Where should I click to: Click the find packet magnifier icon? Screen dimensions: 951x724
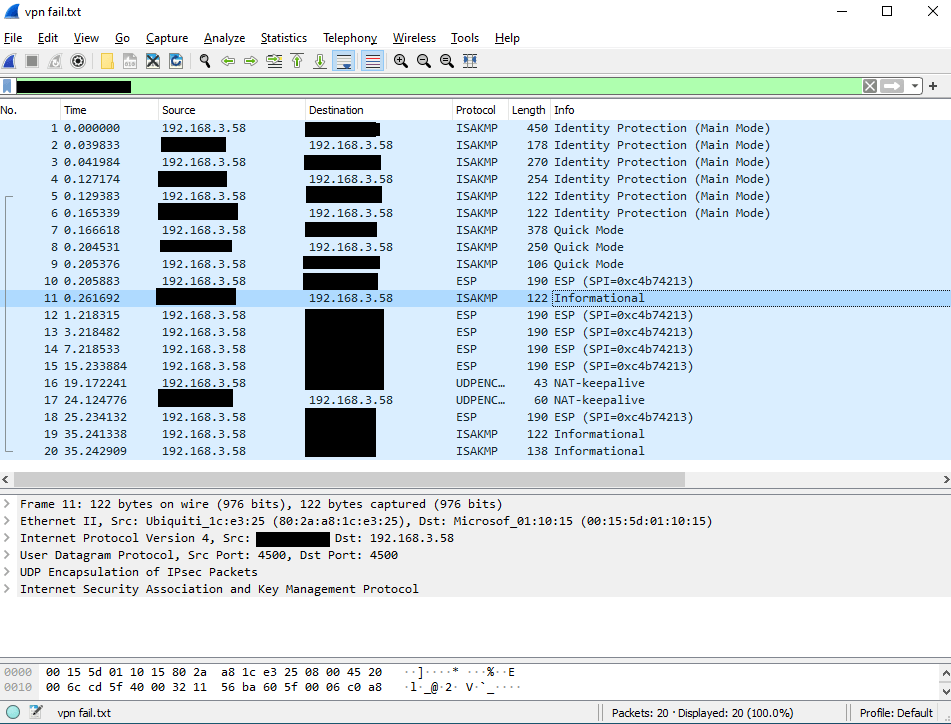pyautogui.click(x=205, y=61)
